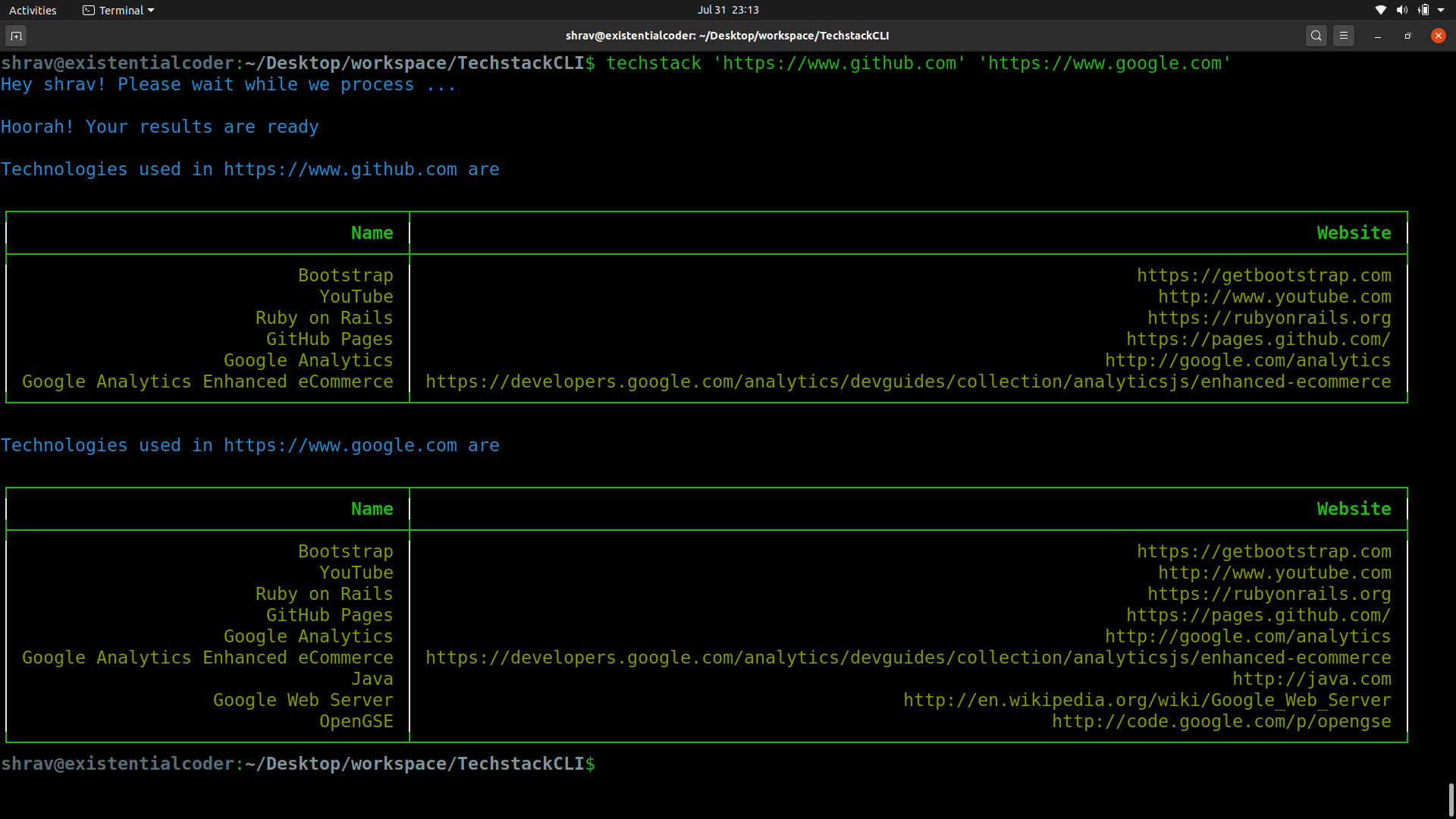
Task: Click the wikipedia Google_Web_Server URL
Action: pyautogui.click(x=1147, y=701)
